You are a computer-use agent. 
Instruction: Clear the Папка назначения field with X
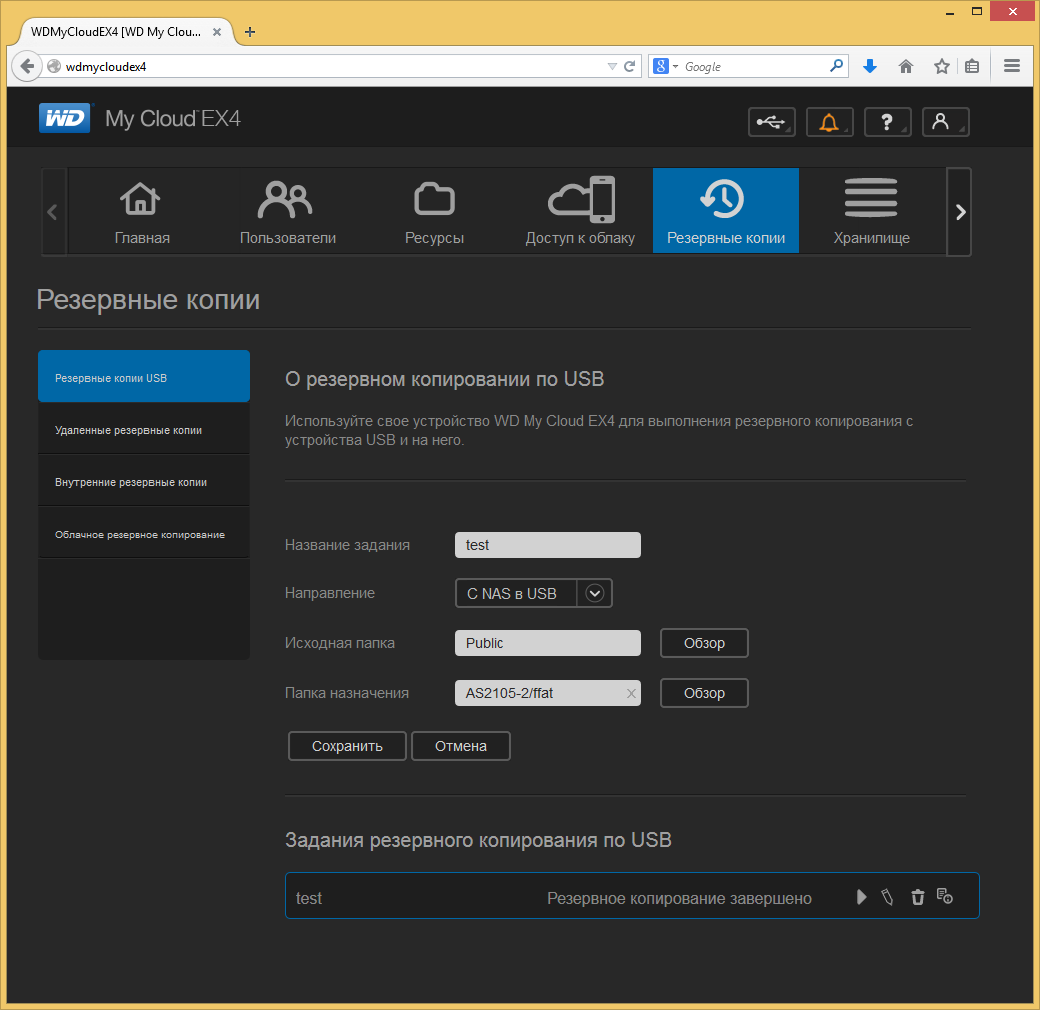[x=631, y=694]
